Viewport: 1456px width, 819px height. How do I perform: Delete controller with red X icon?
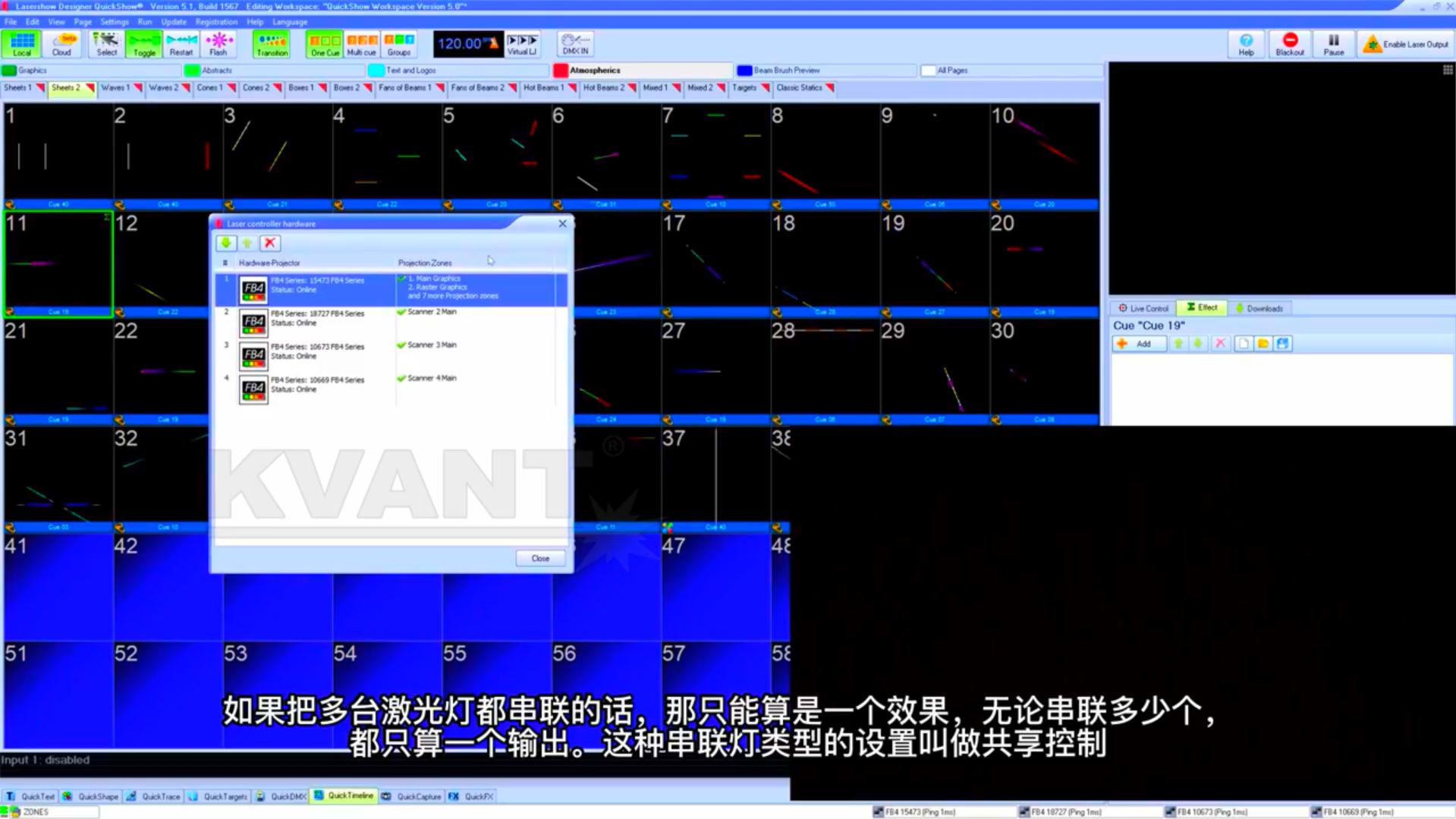click(x=269, y=243)
